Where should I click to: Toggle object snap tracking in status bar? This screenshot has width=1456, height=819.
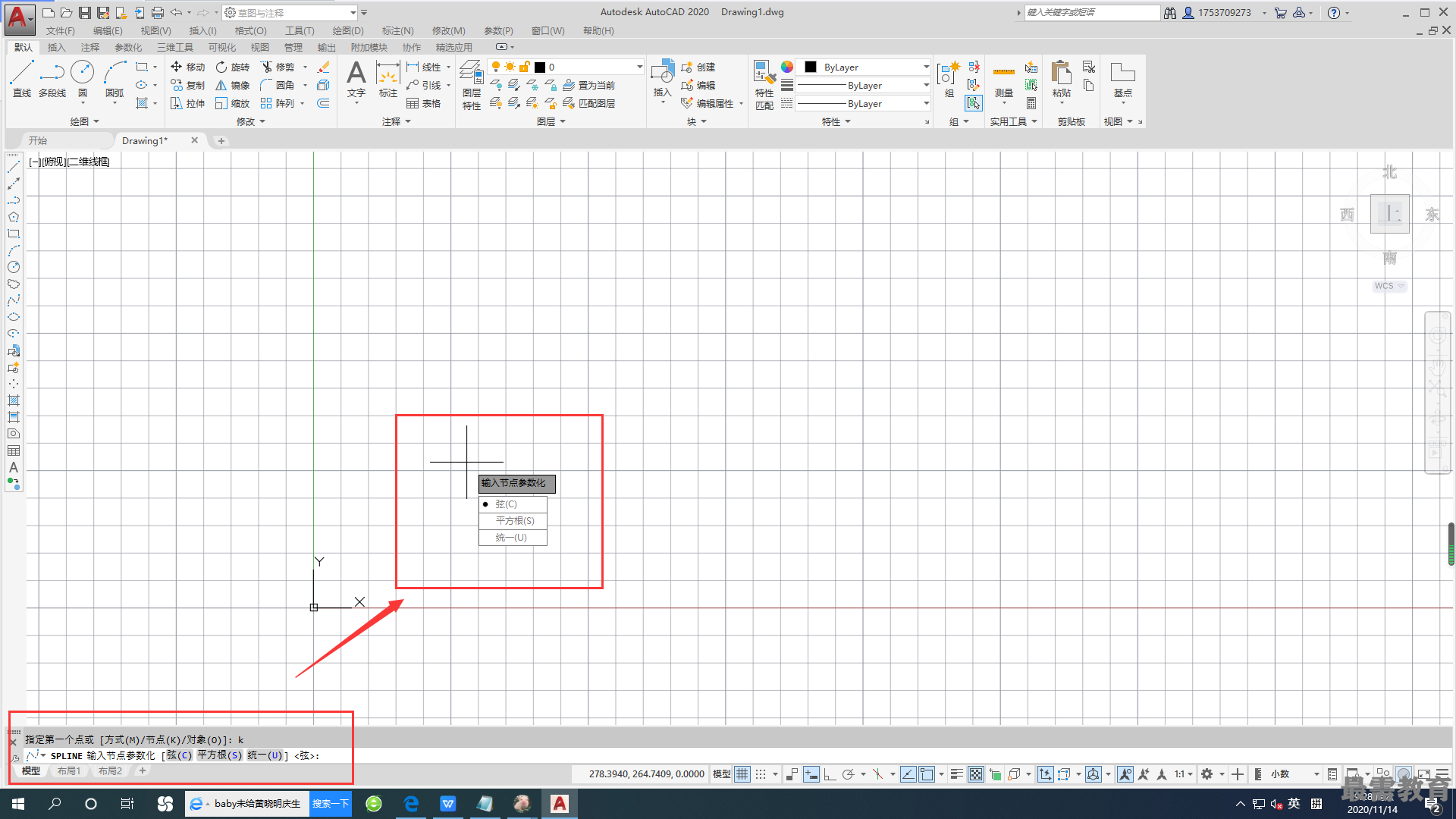(908, 774)
